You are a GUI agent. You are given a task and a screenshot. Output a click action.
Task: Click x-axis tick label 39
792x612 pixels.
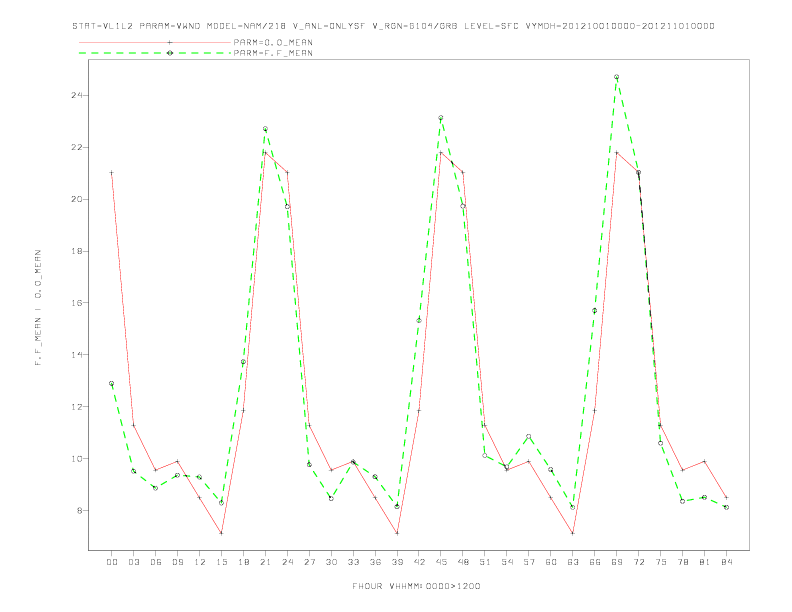pos(397,562)
